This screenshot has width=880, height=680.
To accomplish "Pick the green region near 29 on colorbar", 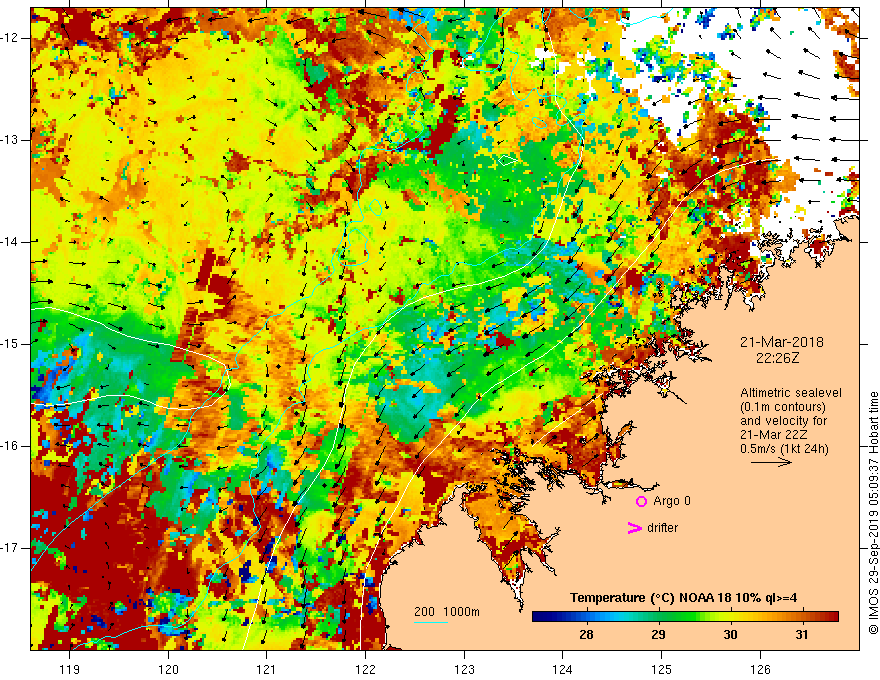I will tap(658, 617).
